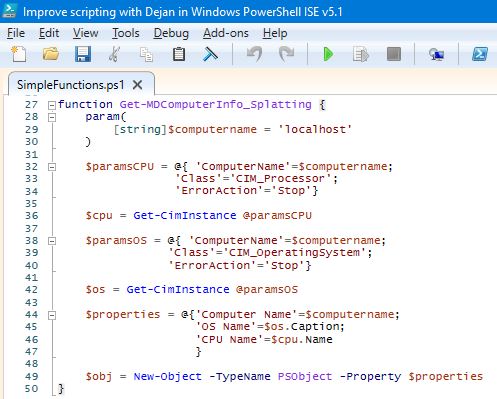
Task: Click -Property parameter on line 49
Action: 370,376
